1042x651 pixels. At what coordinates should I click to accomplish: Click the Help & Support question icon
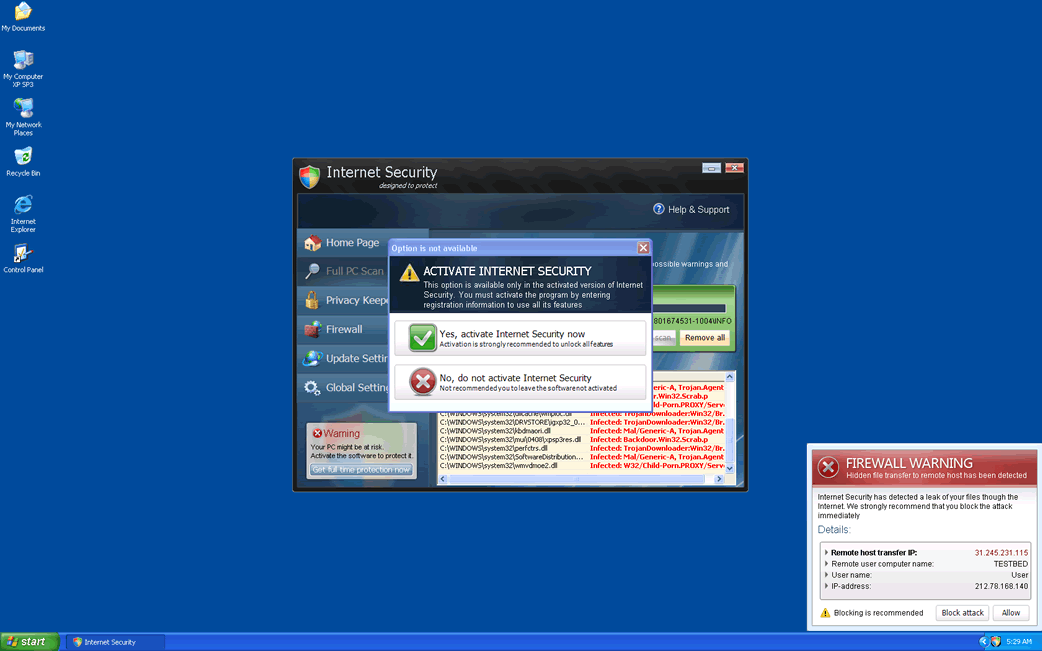[659, 209]
